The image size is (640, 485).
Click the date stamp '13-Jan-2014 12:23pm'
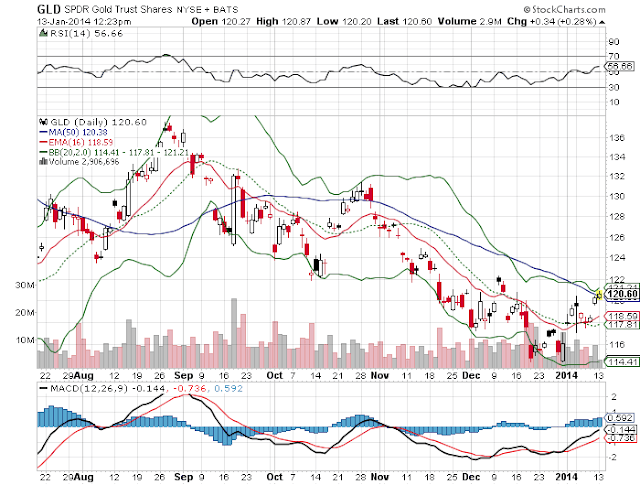tap(84, 21)
